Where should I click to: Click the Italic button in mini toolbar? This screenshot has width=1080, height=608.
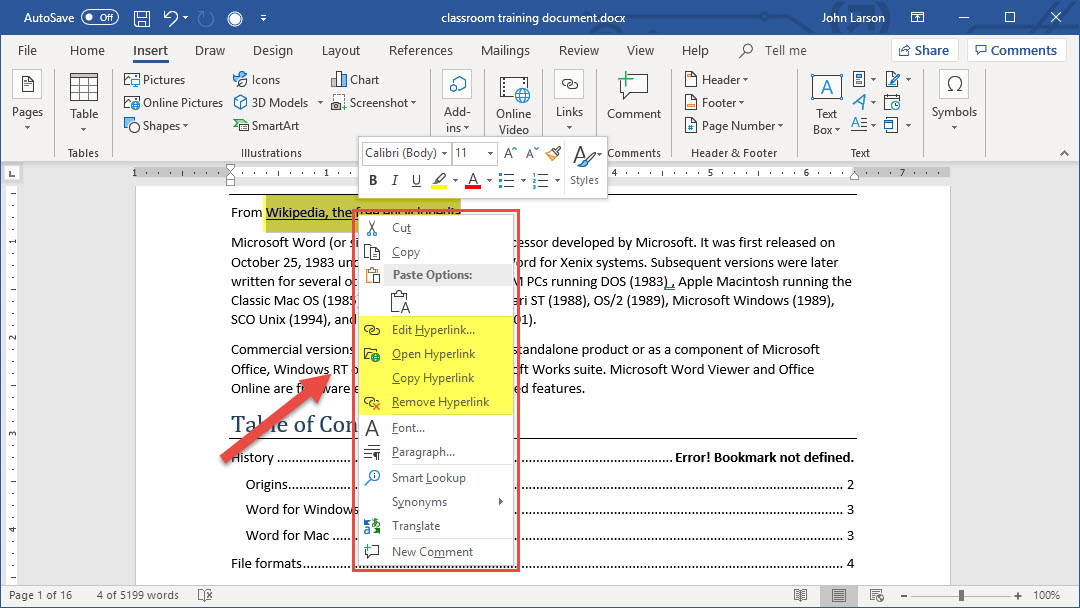[394, 181]
